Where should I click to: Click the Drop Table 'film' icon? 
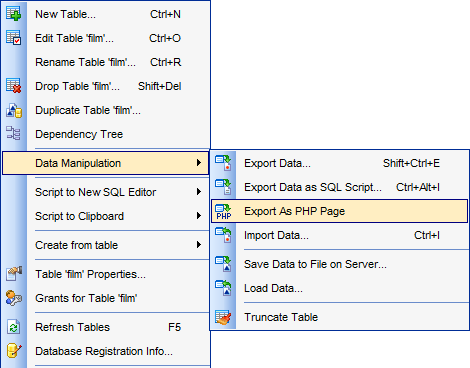point(13,86)
